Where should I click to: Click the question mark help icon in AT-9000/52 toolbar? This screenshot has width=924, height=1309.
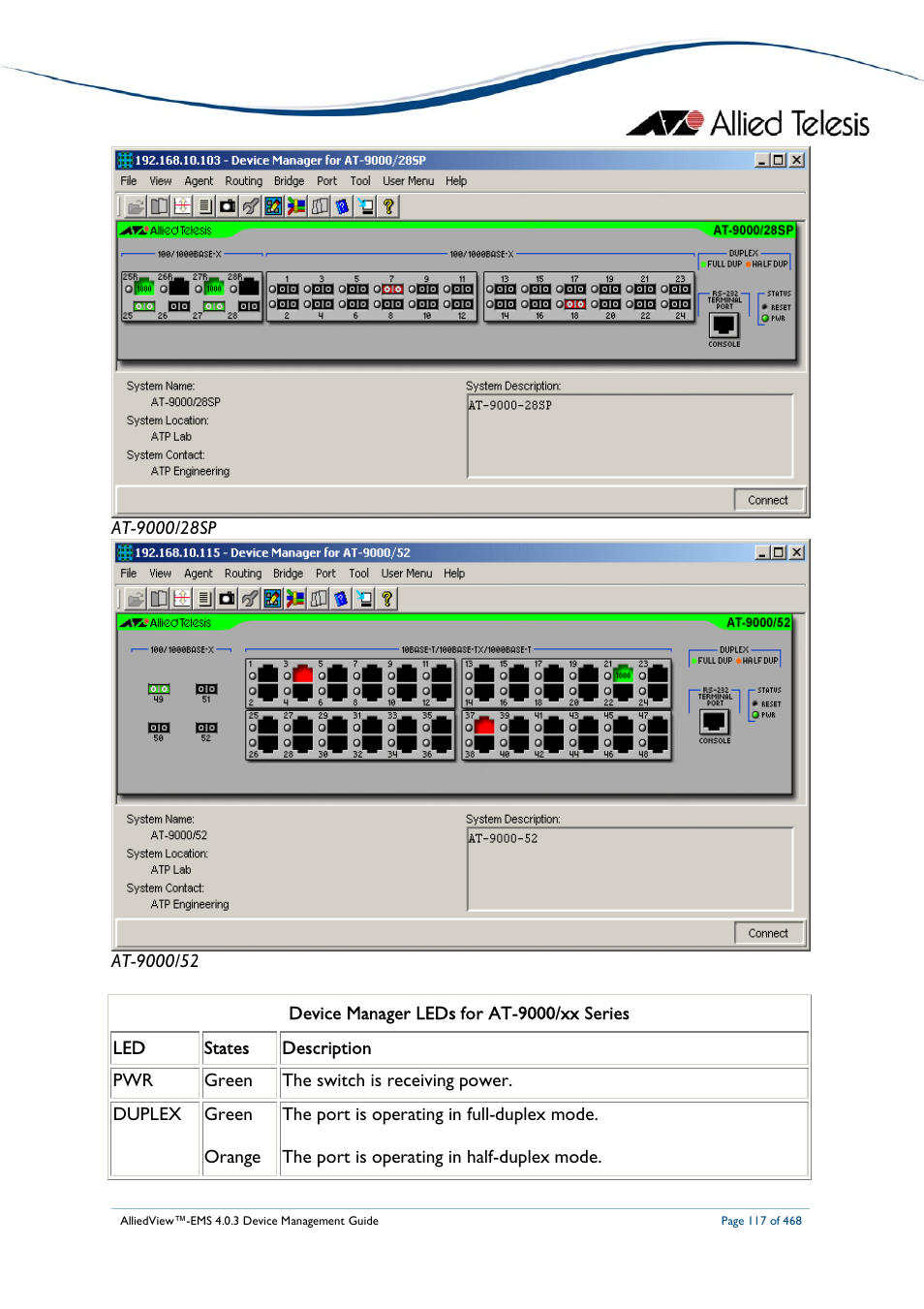tap(387, 599)
